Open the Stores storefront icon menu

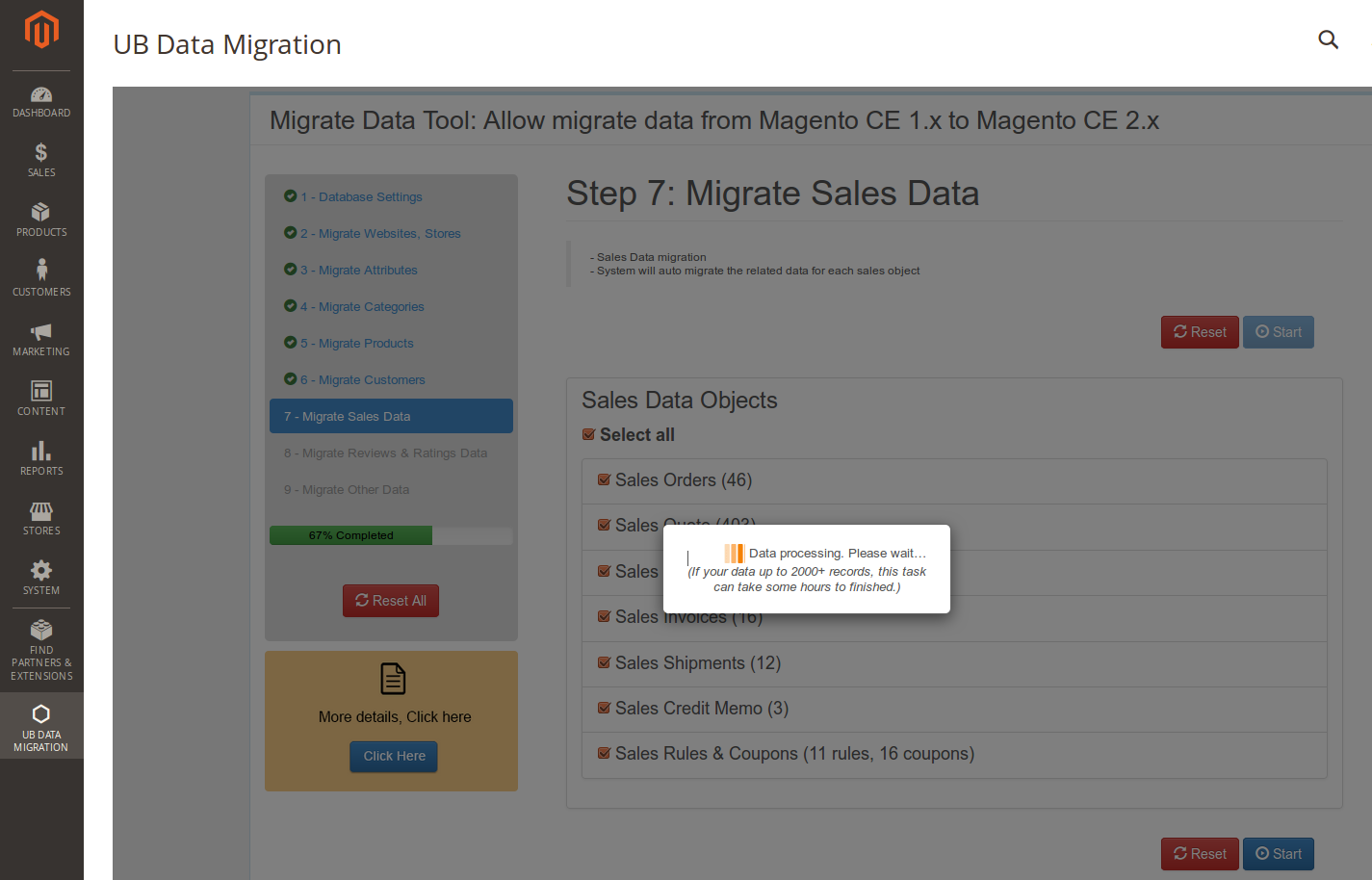click(x=41, y=511)
